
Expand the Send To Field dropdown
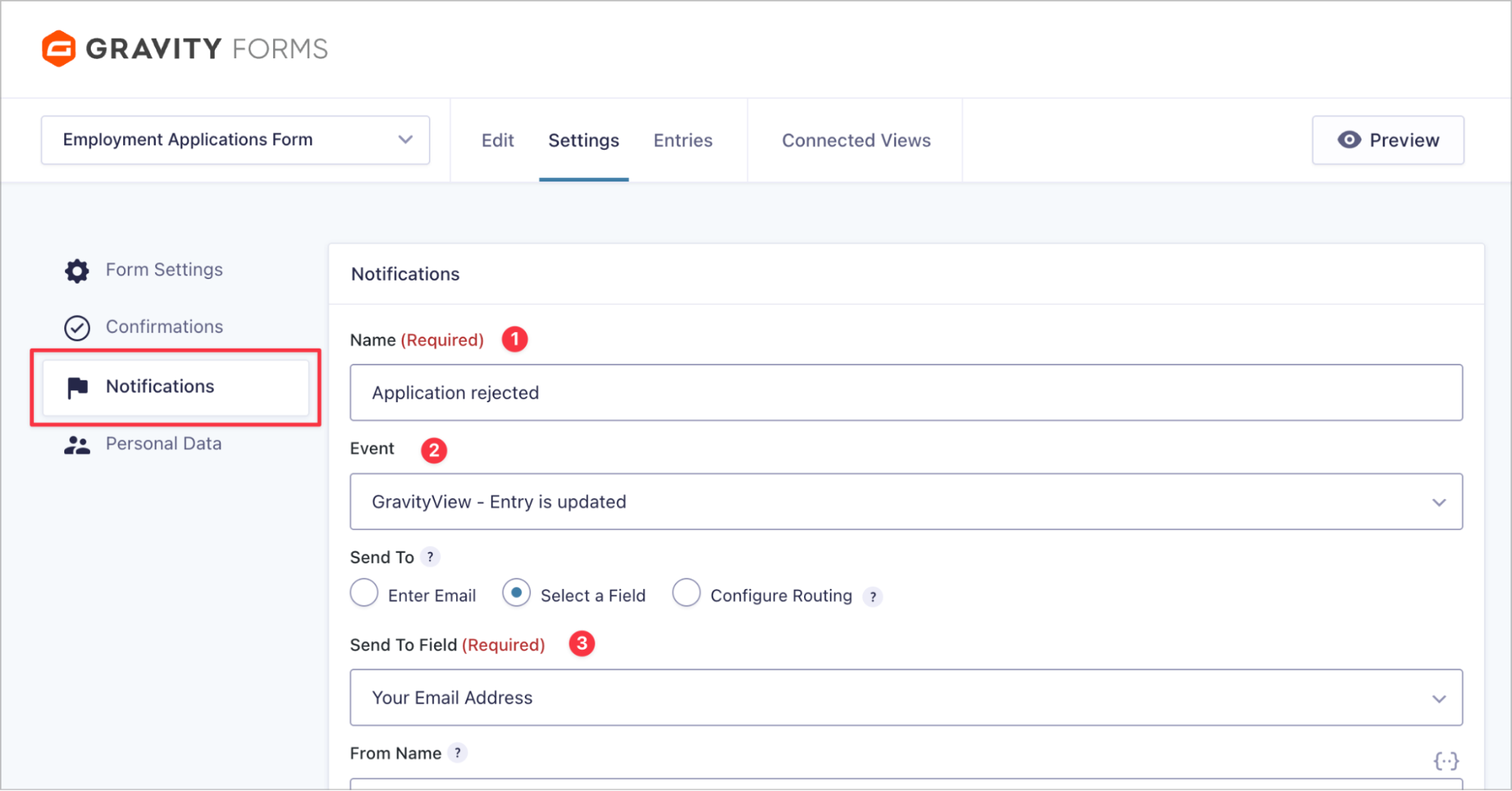click(x=905, y=697)
